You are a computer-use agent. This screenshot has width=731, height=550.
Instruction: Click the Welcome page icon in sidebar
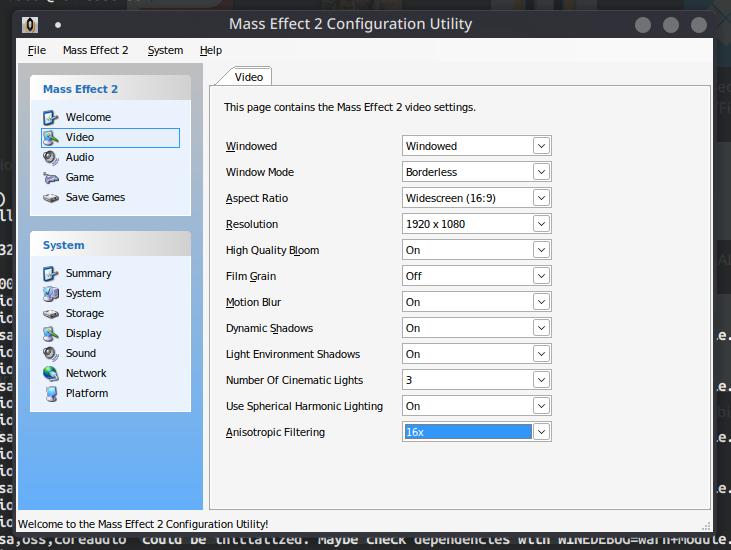50,117
